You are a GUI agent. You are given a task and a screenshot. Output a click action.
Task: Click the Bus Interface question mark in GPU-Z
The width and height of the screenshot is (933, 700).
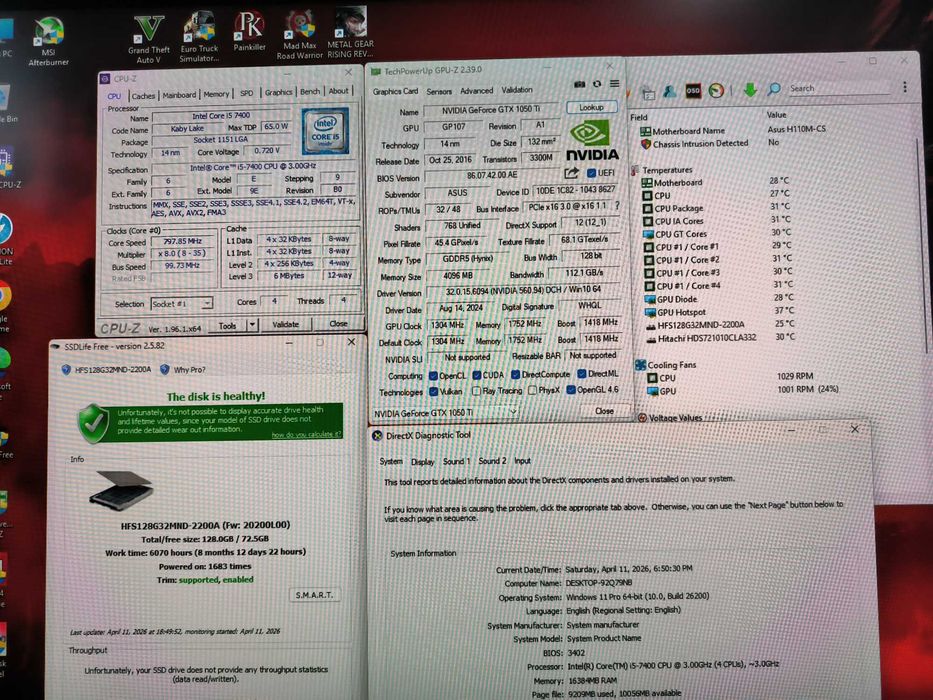pos(617,205)
